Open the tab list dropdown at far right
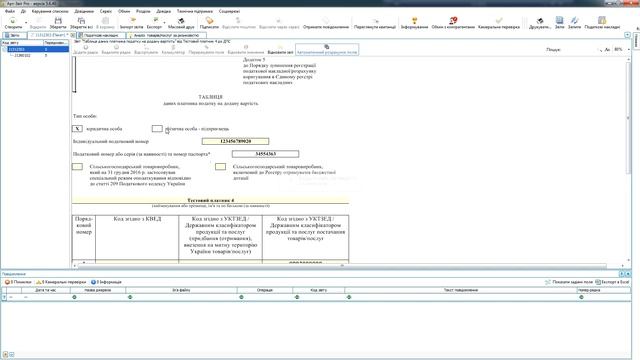Image resolution: width=640 pixels, height=360 pixels. pyautogui.click(x=628, y=36)
